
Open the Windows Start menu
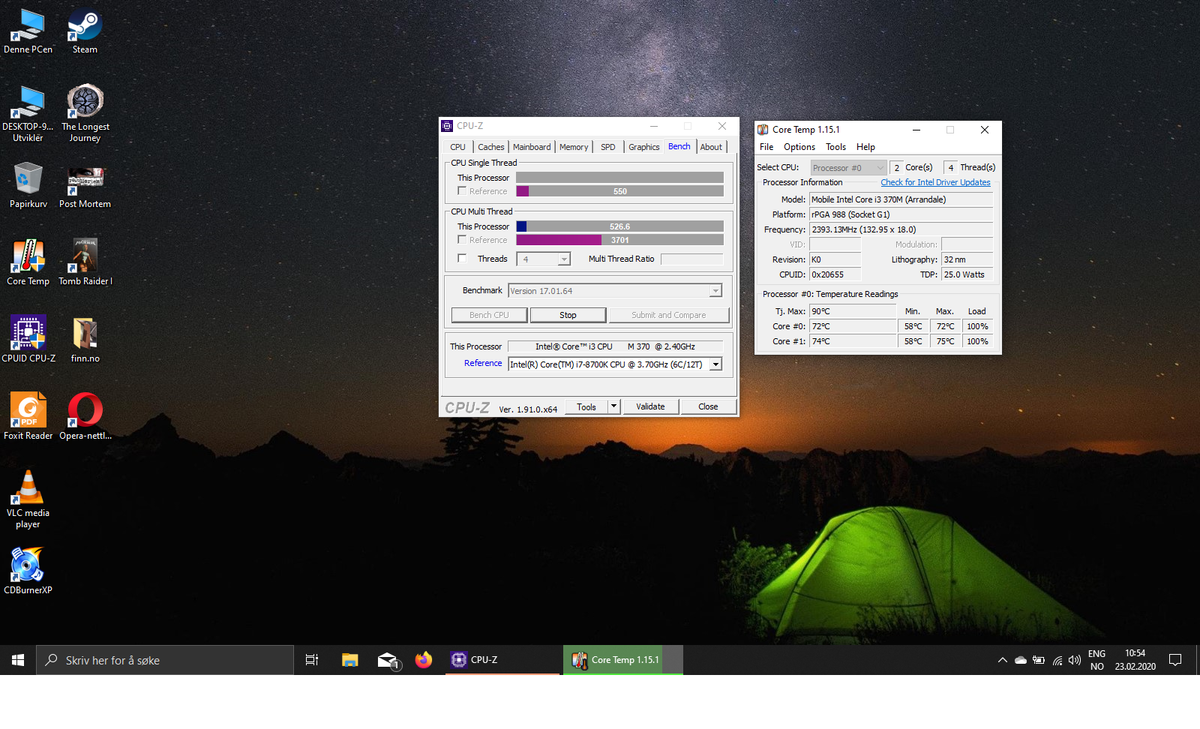18,660
